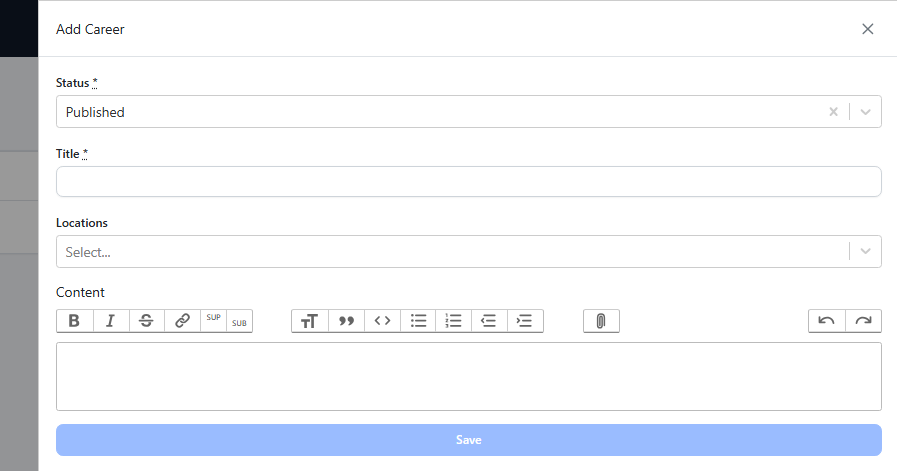
Task: Undo the last content edit
Action: pyautogui.click(x=827, y=321)
